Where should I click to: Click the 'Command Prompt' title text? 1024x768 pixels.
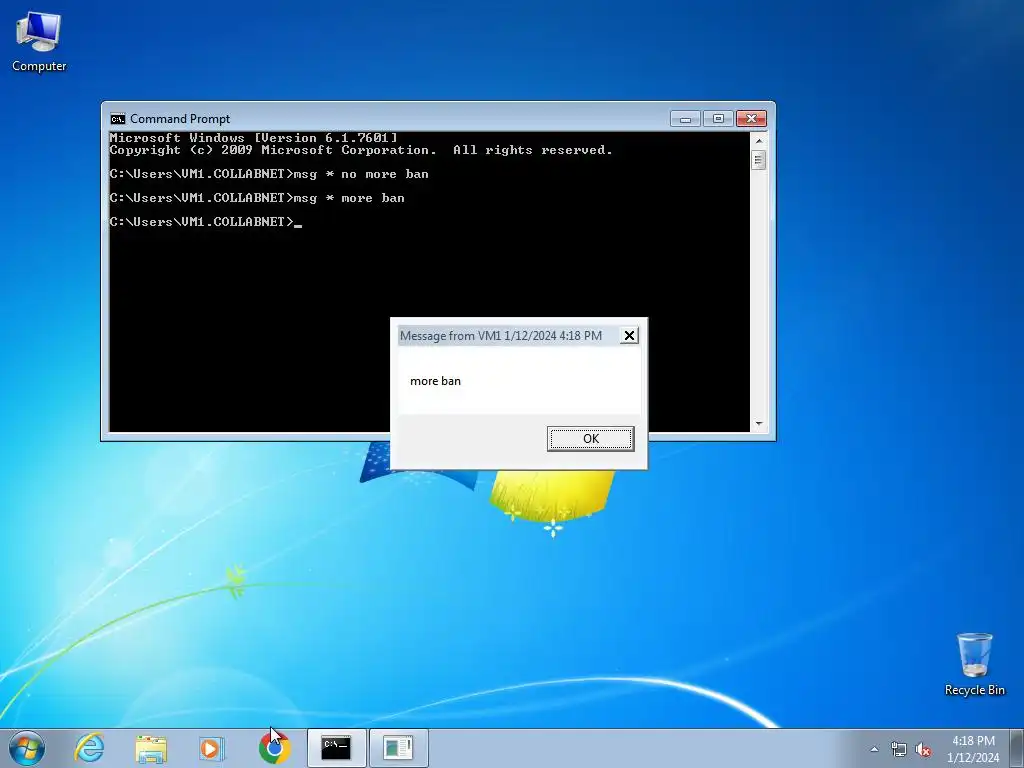coord(180,119)
